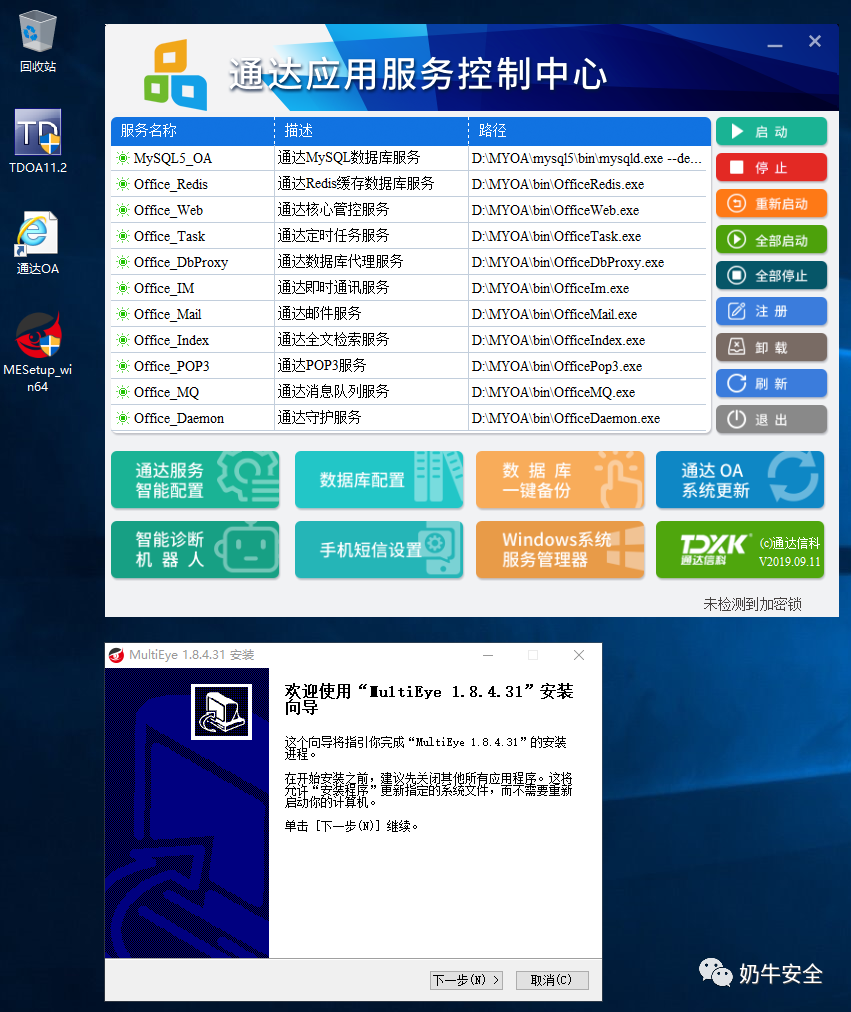Click 下一步(N) in the MultiEye installer

click(466, 980)
